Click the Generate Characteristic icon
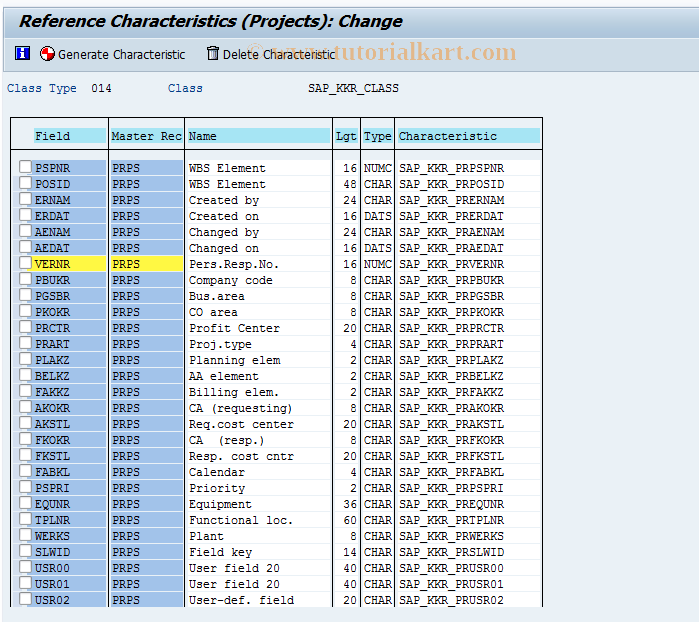Screen dimensions: 699x622 pos(47,54)
